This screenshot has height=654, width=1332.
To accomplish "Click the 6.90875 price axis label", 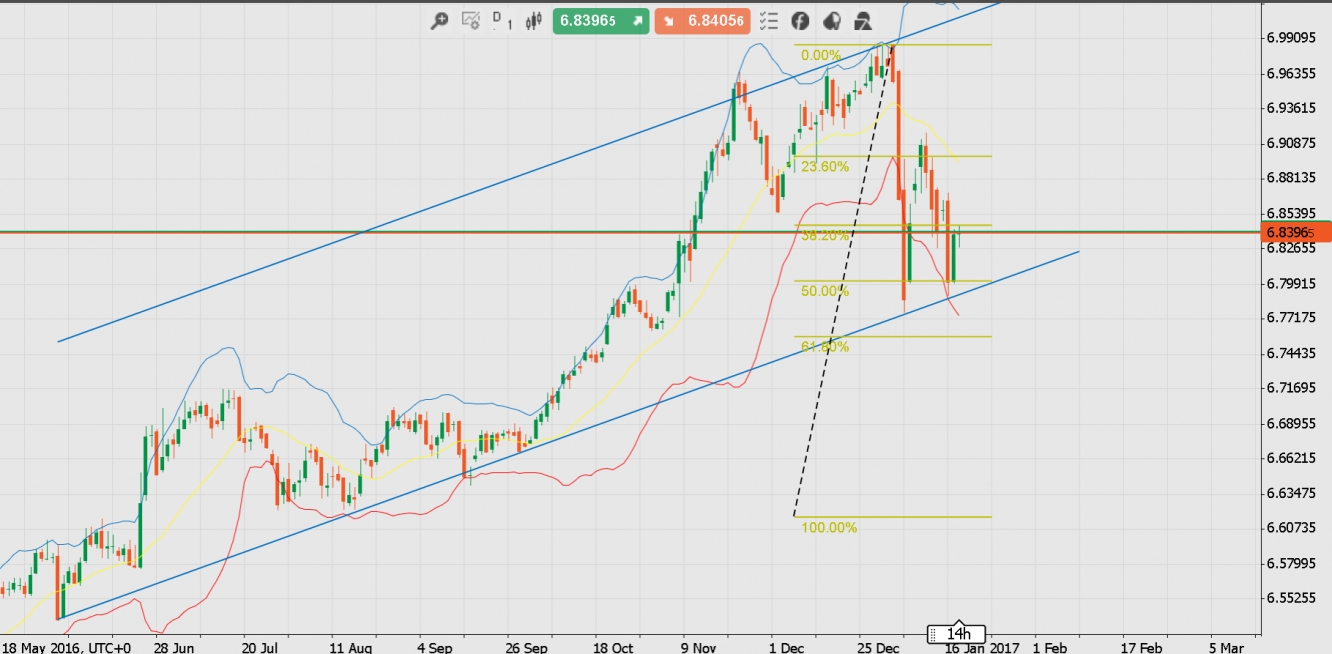I will tap(1290, 143).
